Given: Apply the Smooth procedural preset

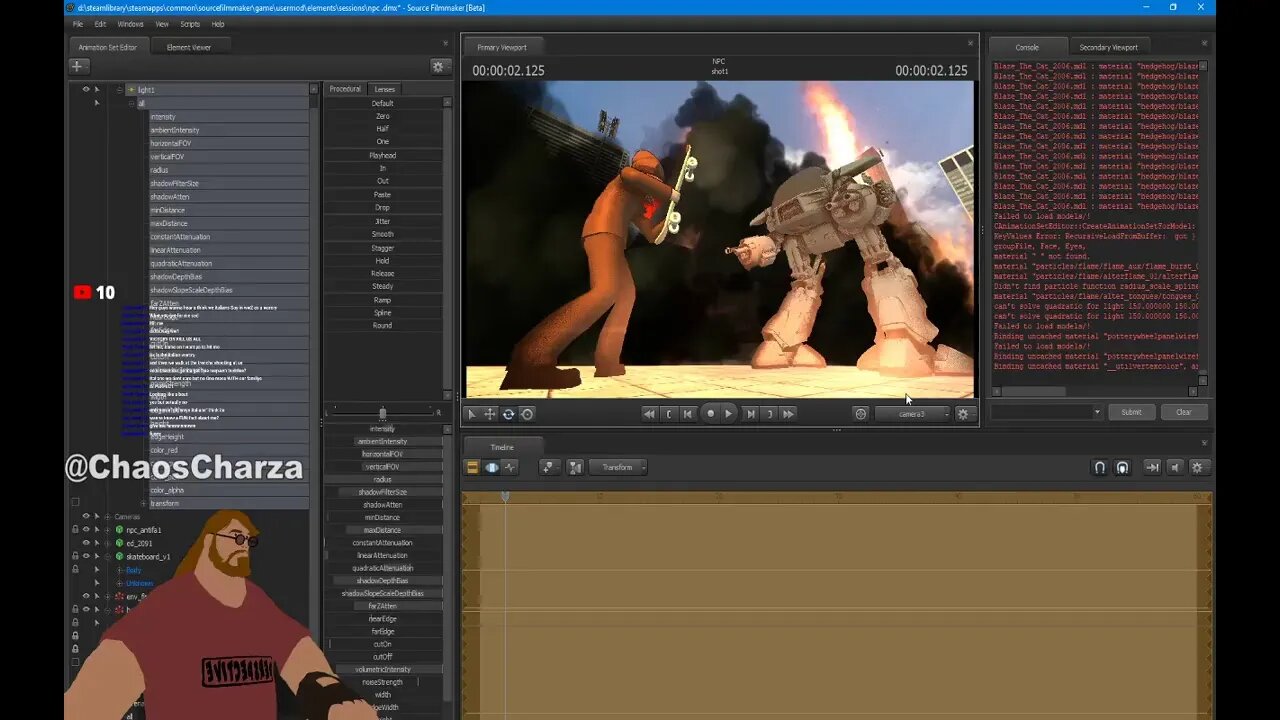Looking at the screenshot, I should pos(382,234).
